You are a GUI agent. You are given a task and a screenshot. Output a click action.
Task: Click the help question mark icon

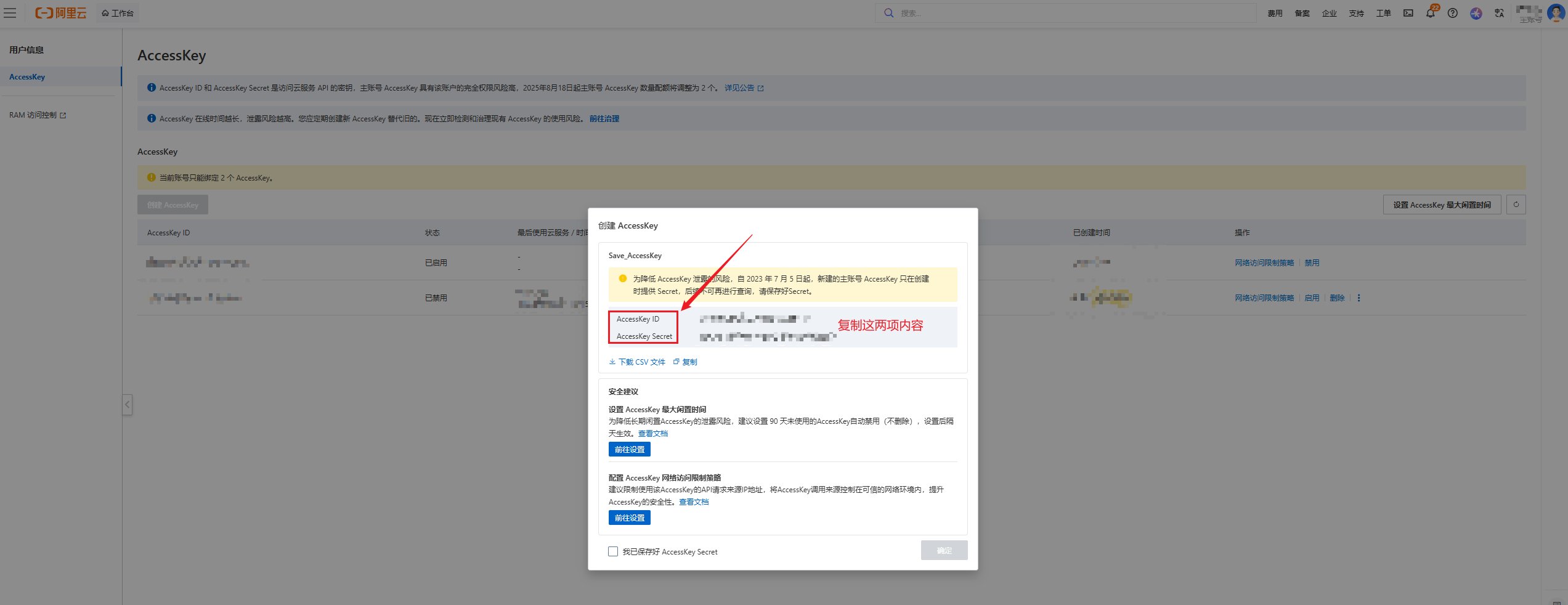1453,13
